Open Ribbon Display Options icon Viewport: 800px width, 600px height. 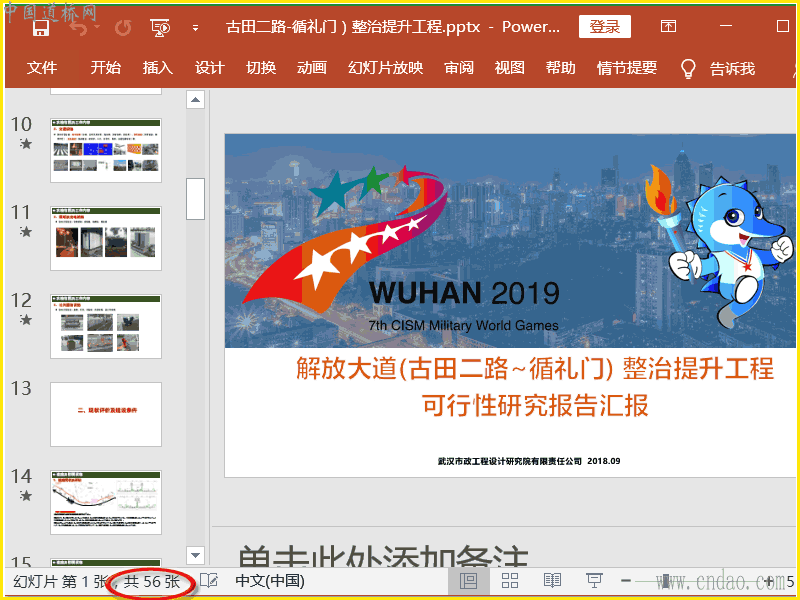668,27
